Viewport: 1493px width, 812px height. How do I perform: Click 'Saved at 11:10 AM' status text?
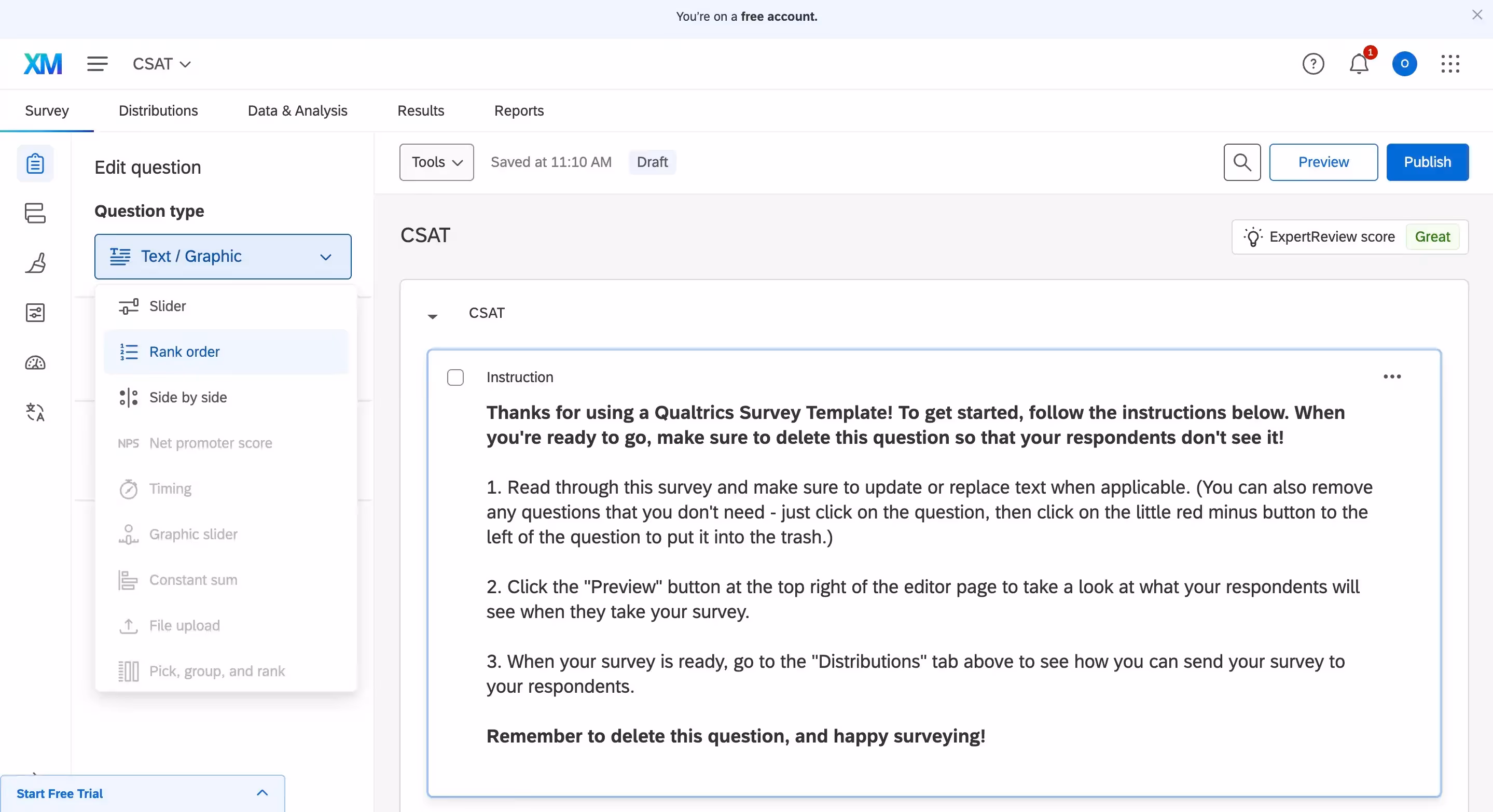pos(551,162)
